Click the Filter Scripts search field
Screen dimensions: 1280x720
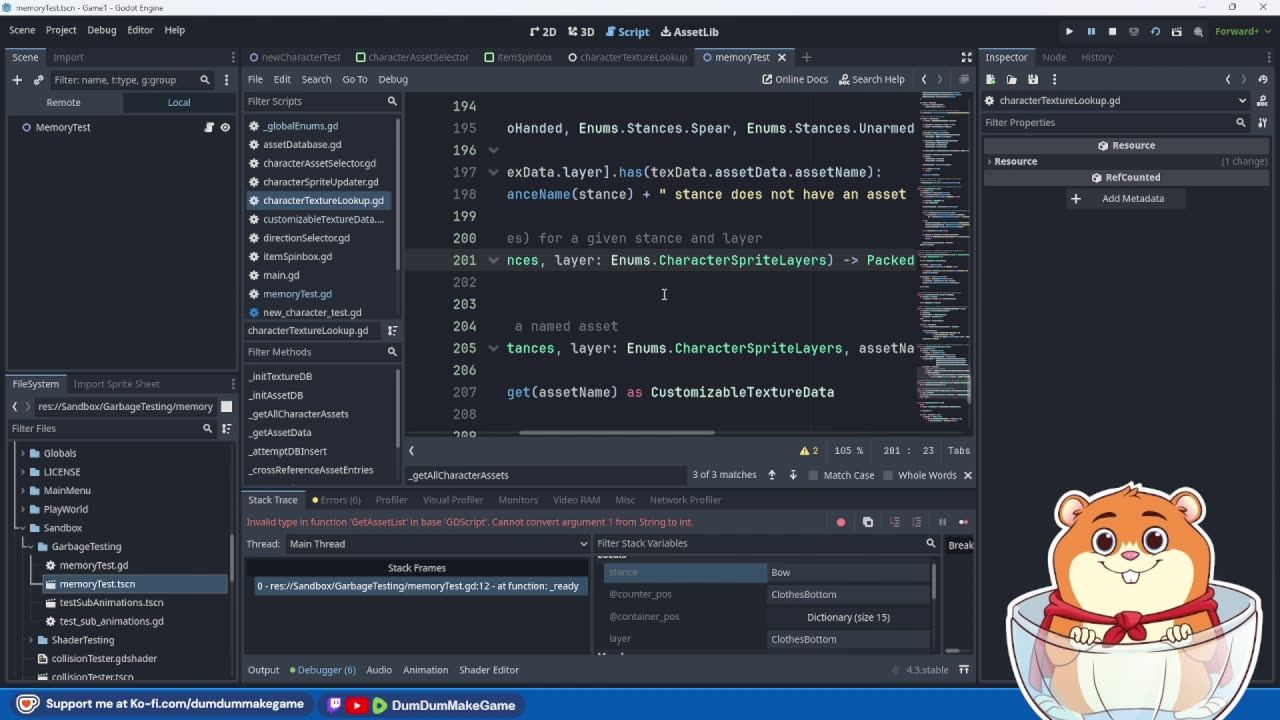322,101
